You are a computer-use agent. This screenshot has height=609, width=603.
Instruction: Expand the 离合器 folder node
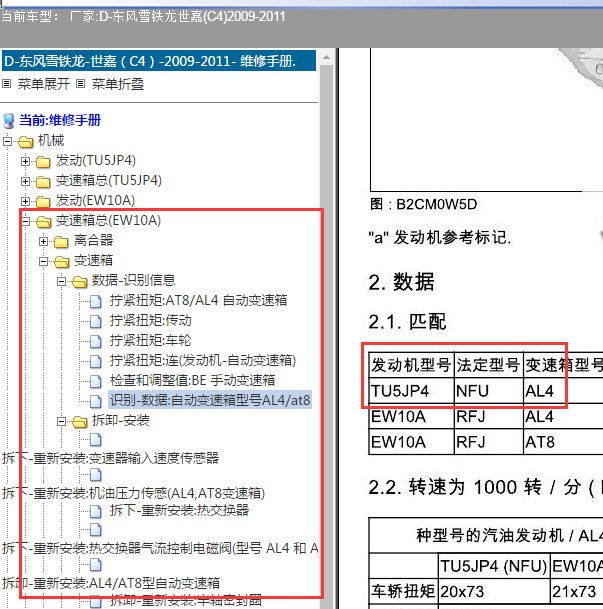pos(43,242)
